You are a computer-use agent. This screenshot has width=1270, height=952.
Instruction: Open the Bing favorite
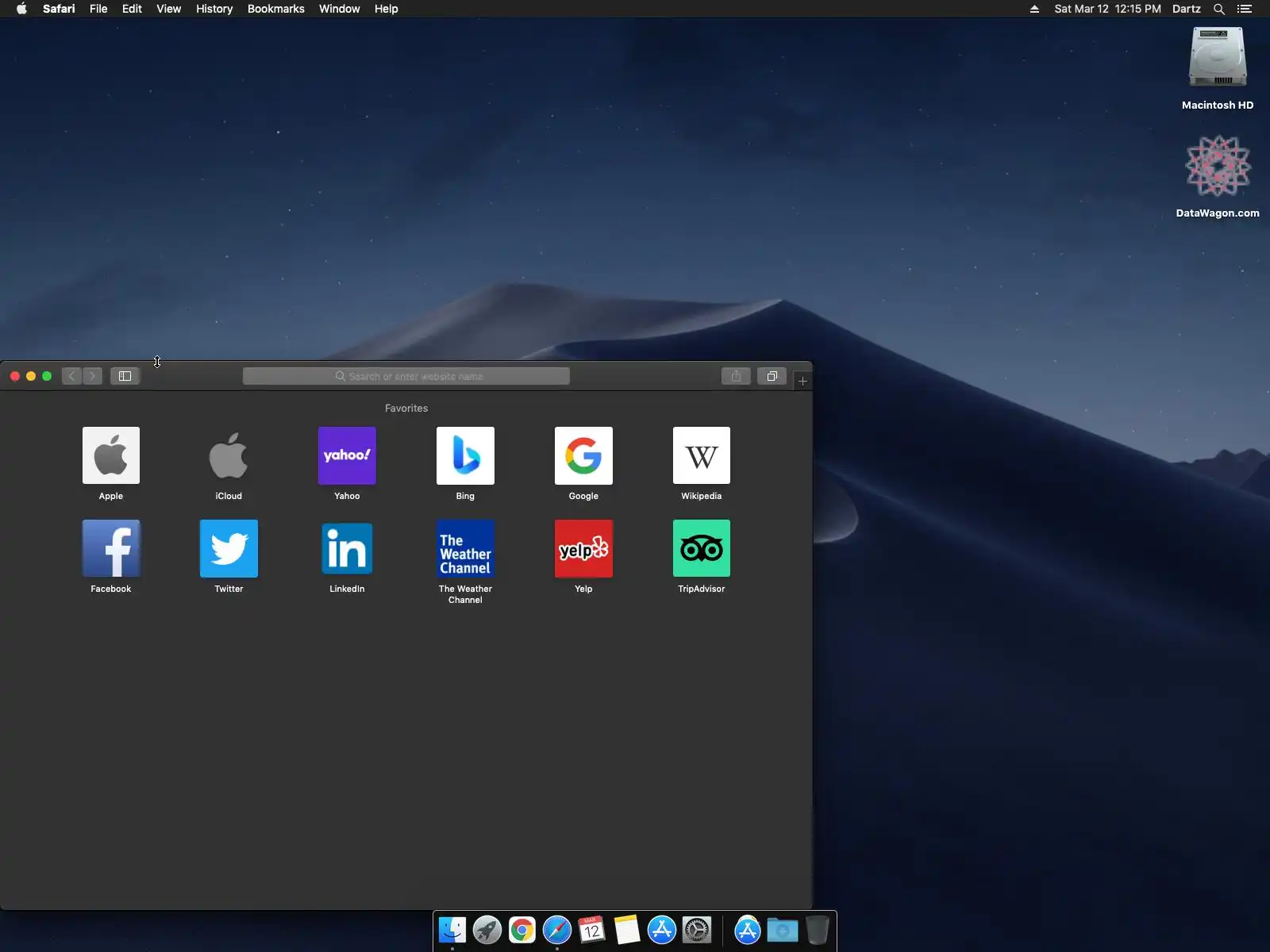tap(465, 455)
